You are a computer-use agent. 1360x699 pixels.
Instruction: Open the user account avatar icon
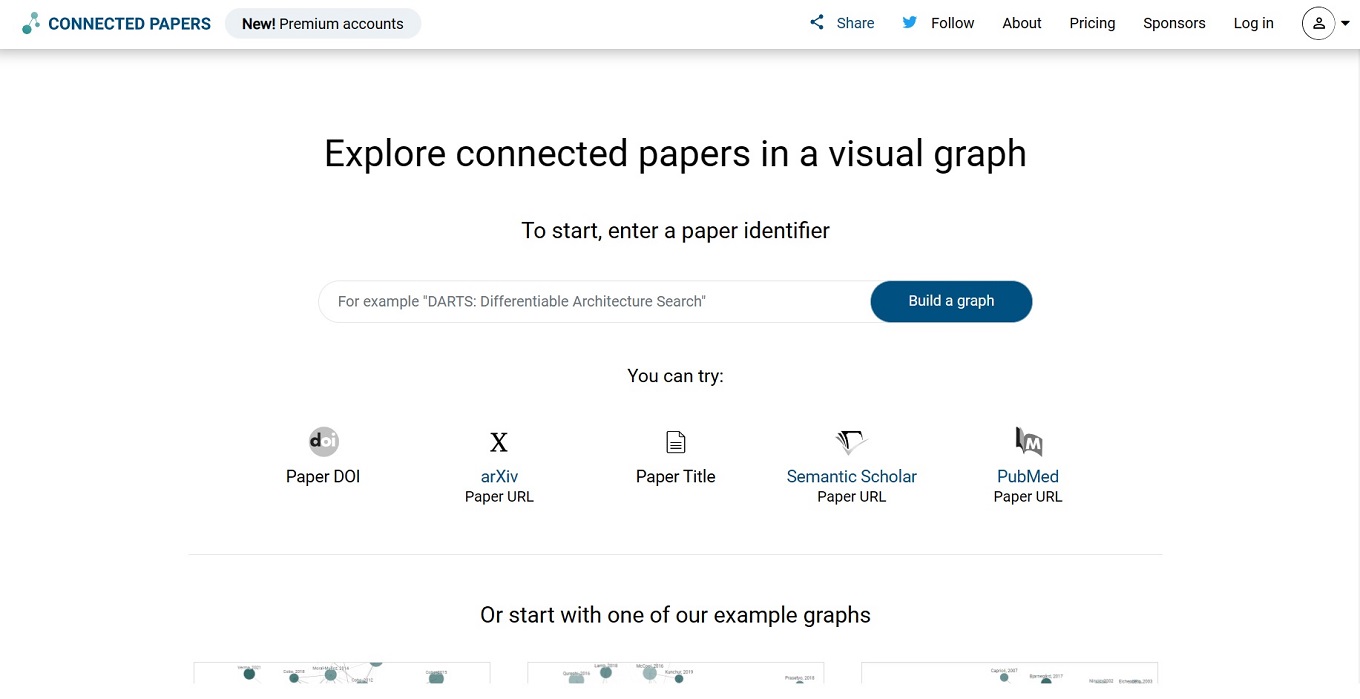pos(1318,23)
